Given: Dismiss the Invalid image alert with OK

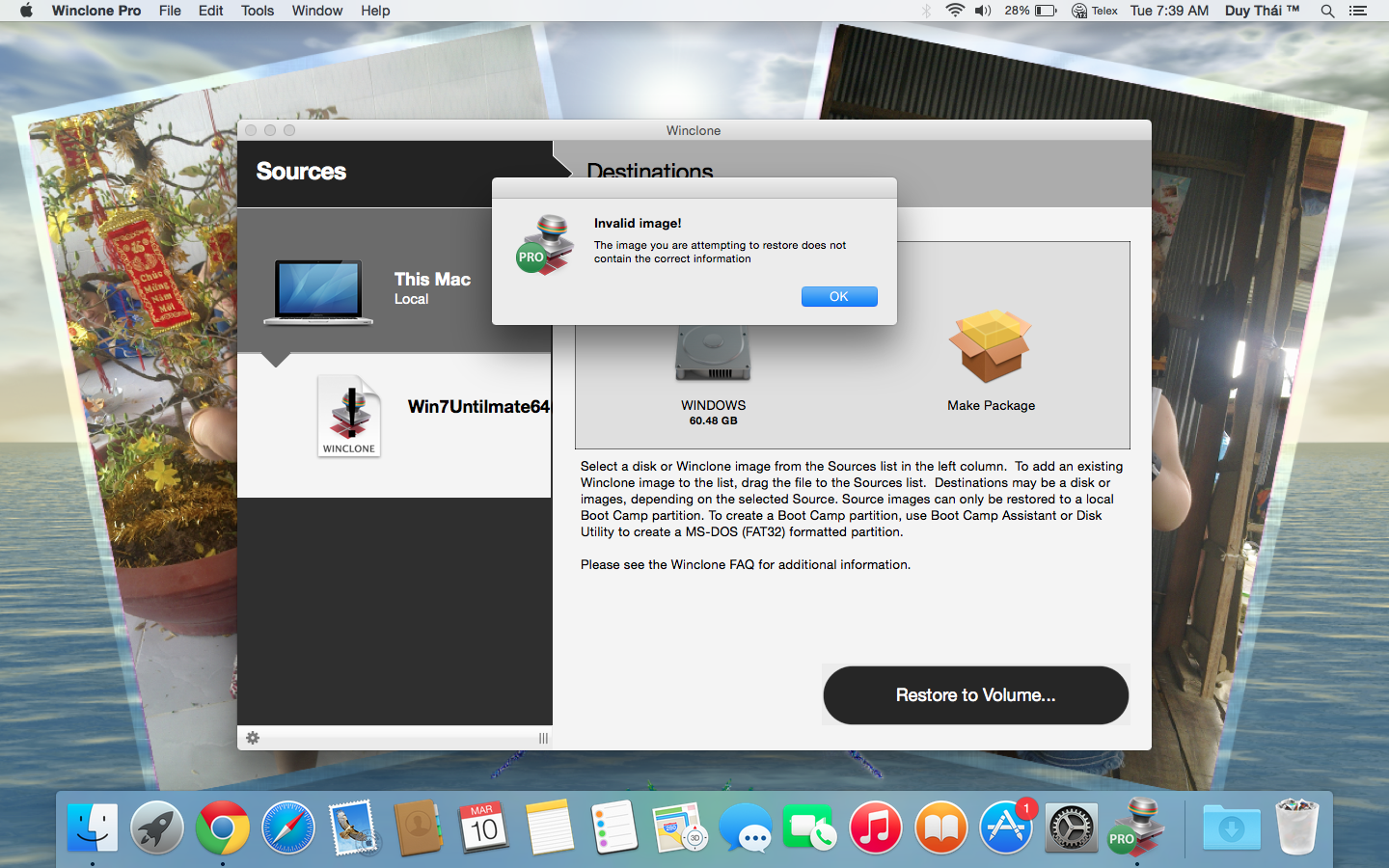Looking at the screenshot, I should 839,296.
